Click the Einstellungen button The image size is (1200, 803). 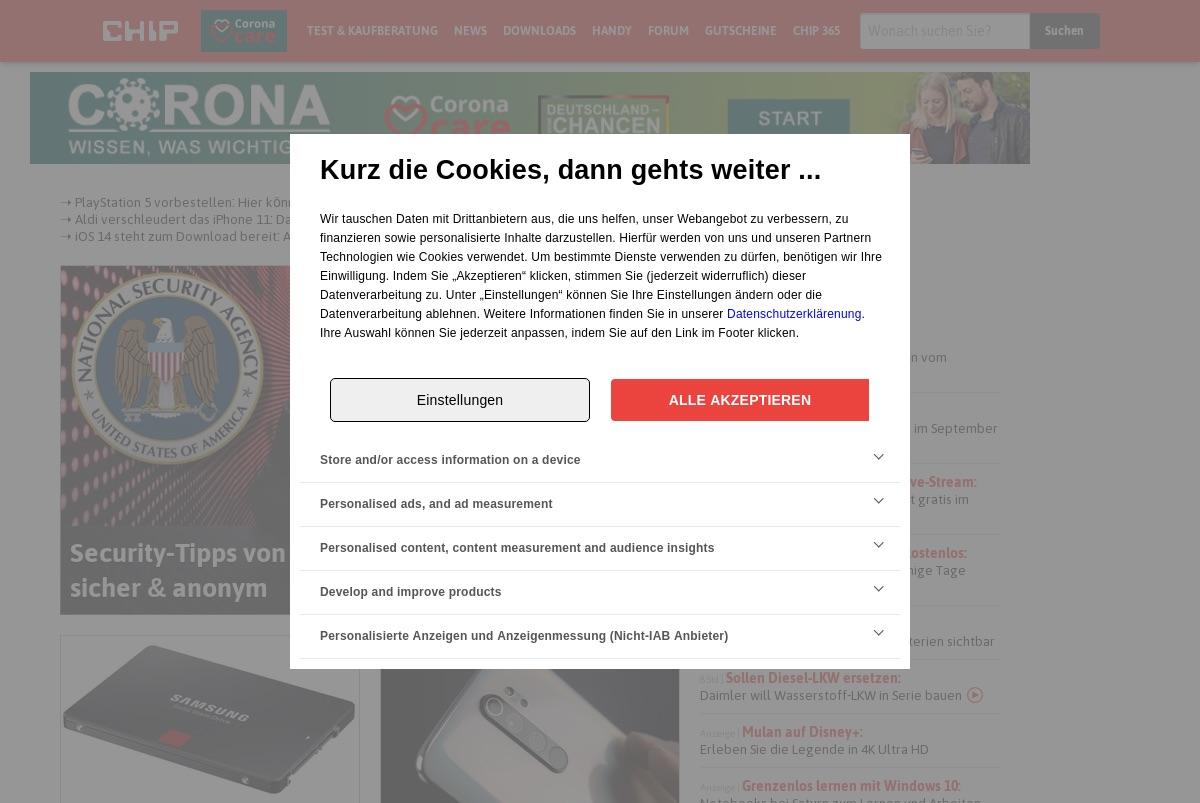460,400
